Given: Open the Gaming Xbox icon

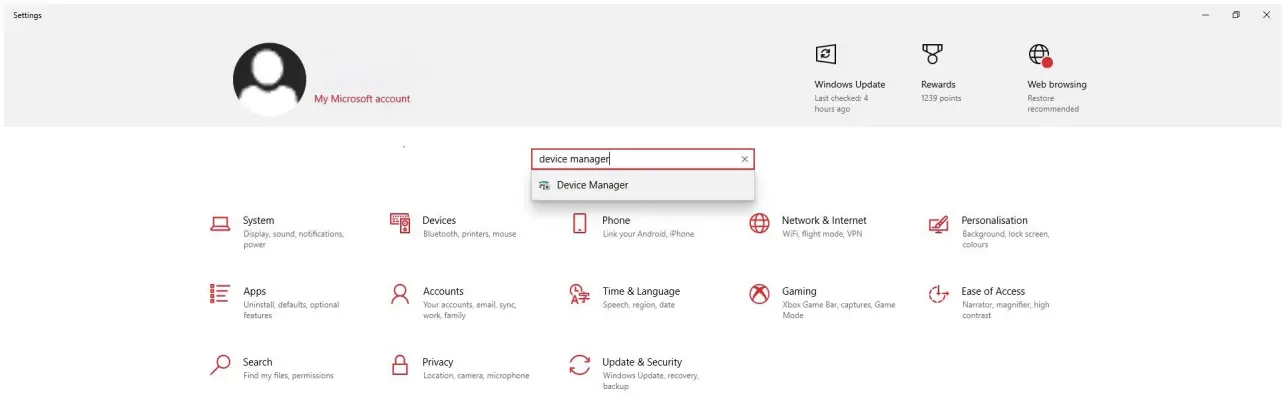Looking at the screenshot, I should pos(759,294).
